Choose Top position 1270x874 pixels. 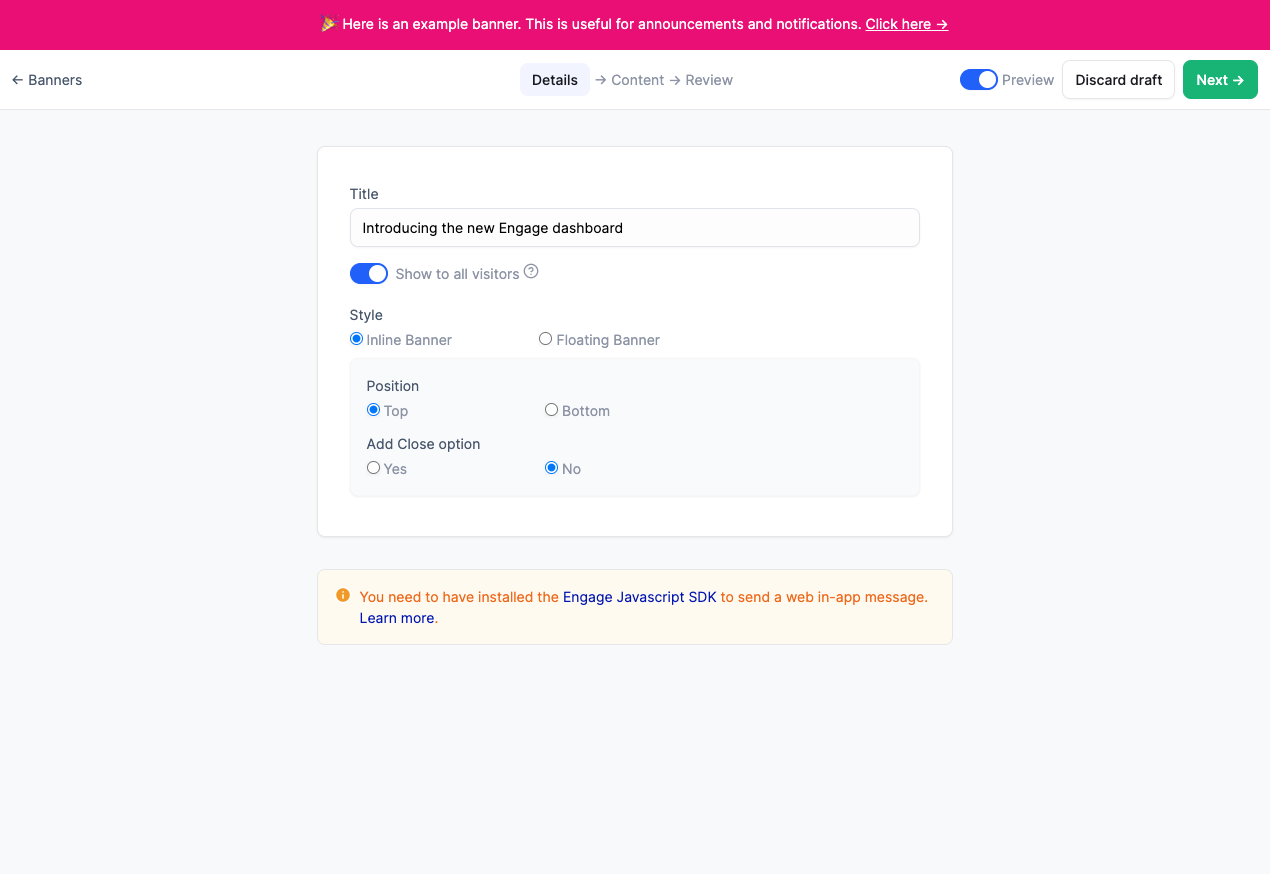pos(373,410)
